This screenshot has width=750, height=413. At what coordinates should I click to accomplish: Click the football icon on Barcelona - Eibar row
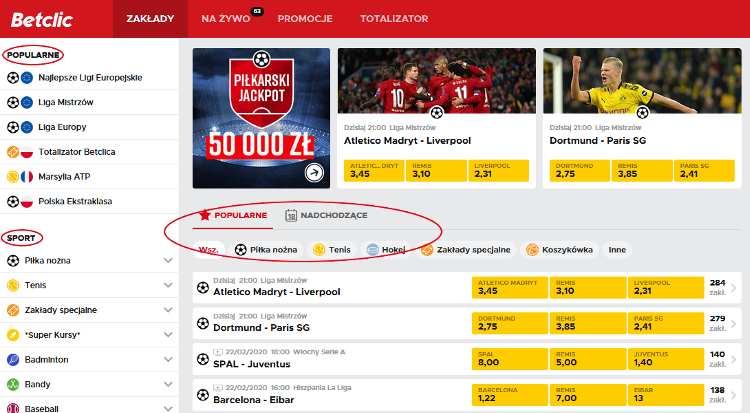point(203,395)
